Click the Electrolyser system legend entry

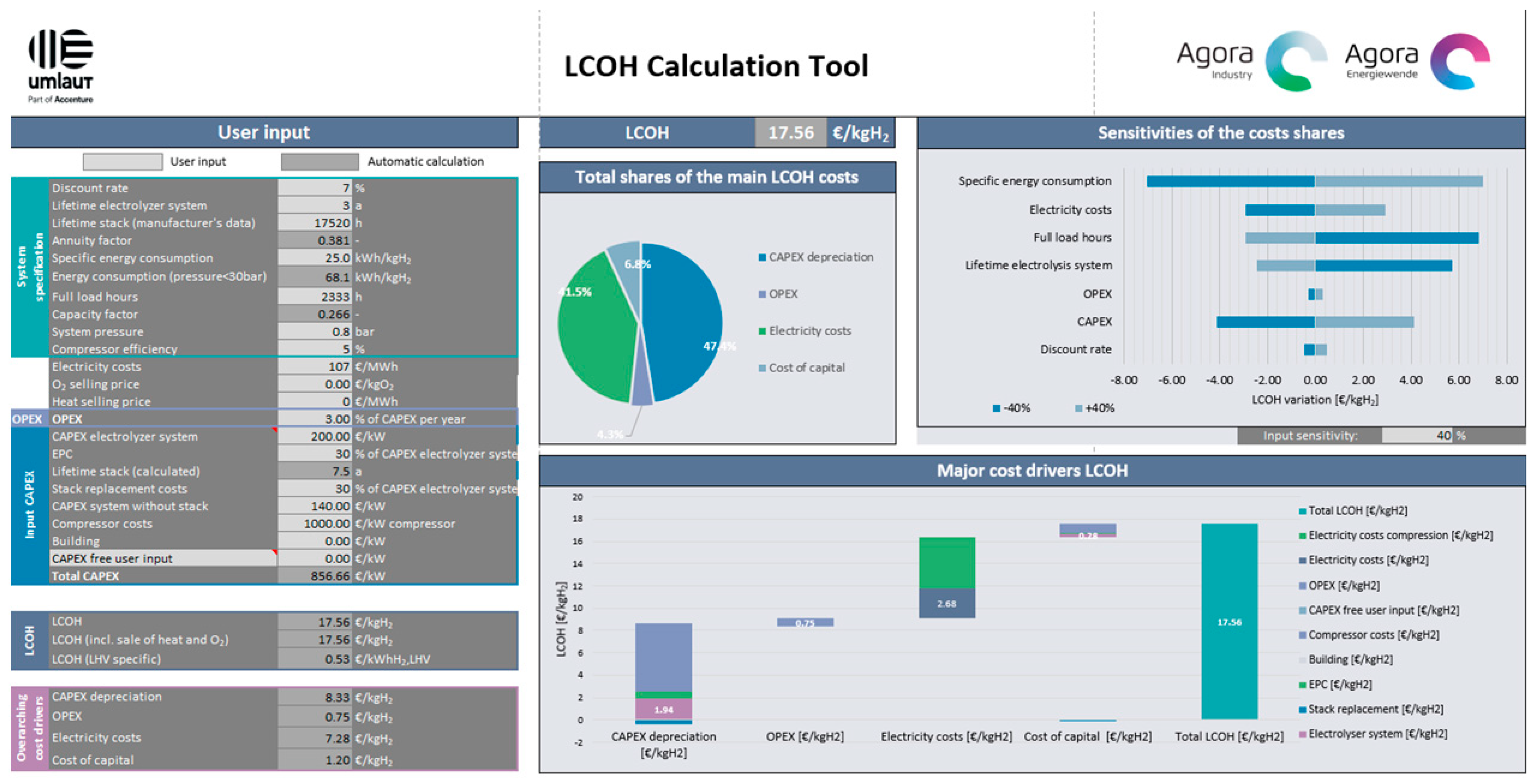click(x=1372, y=733)
